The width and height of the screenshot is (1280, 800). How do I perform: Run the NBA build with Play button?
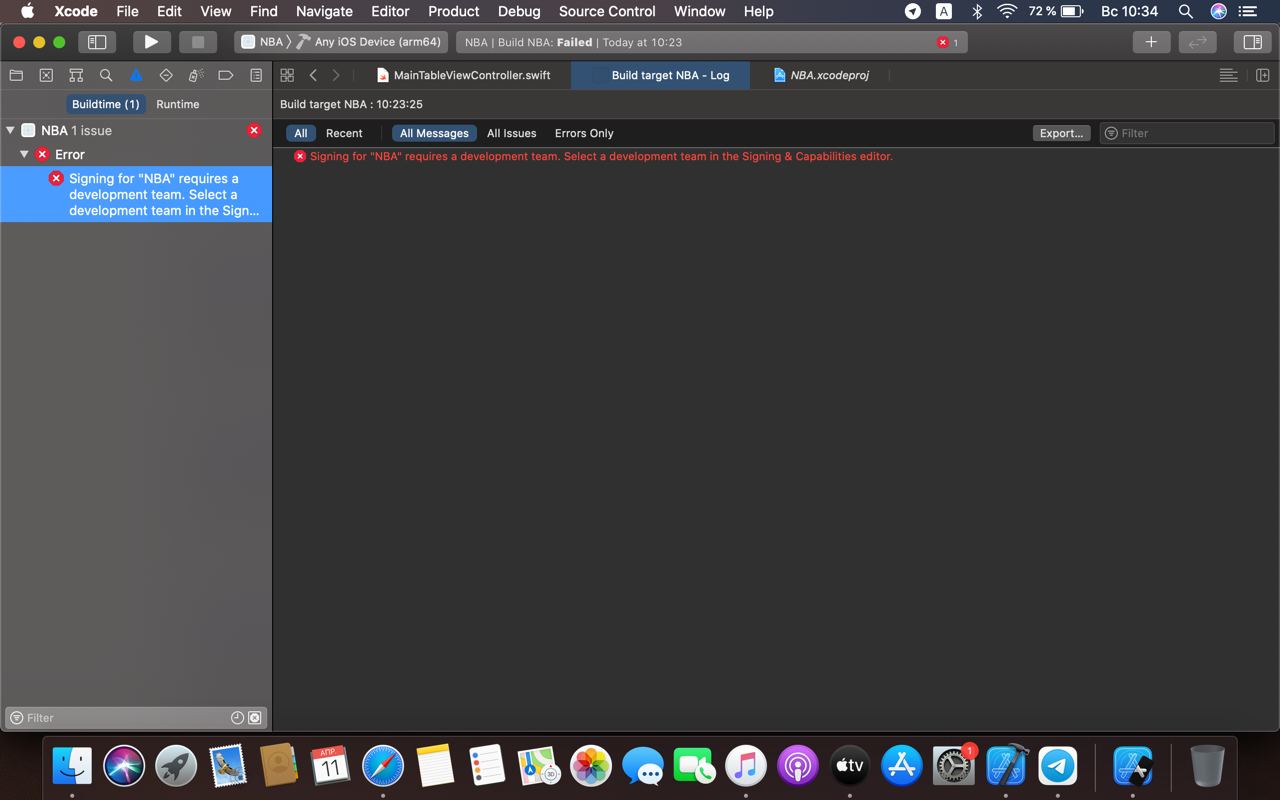tap(151, 42)
